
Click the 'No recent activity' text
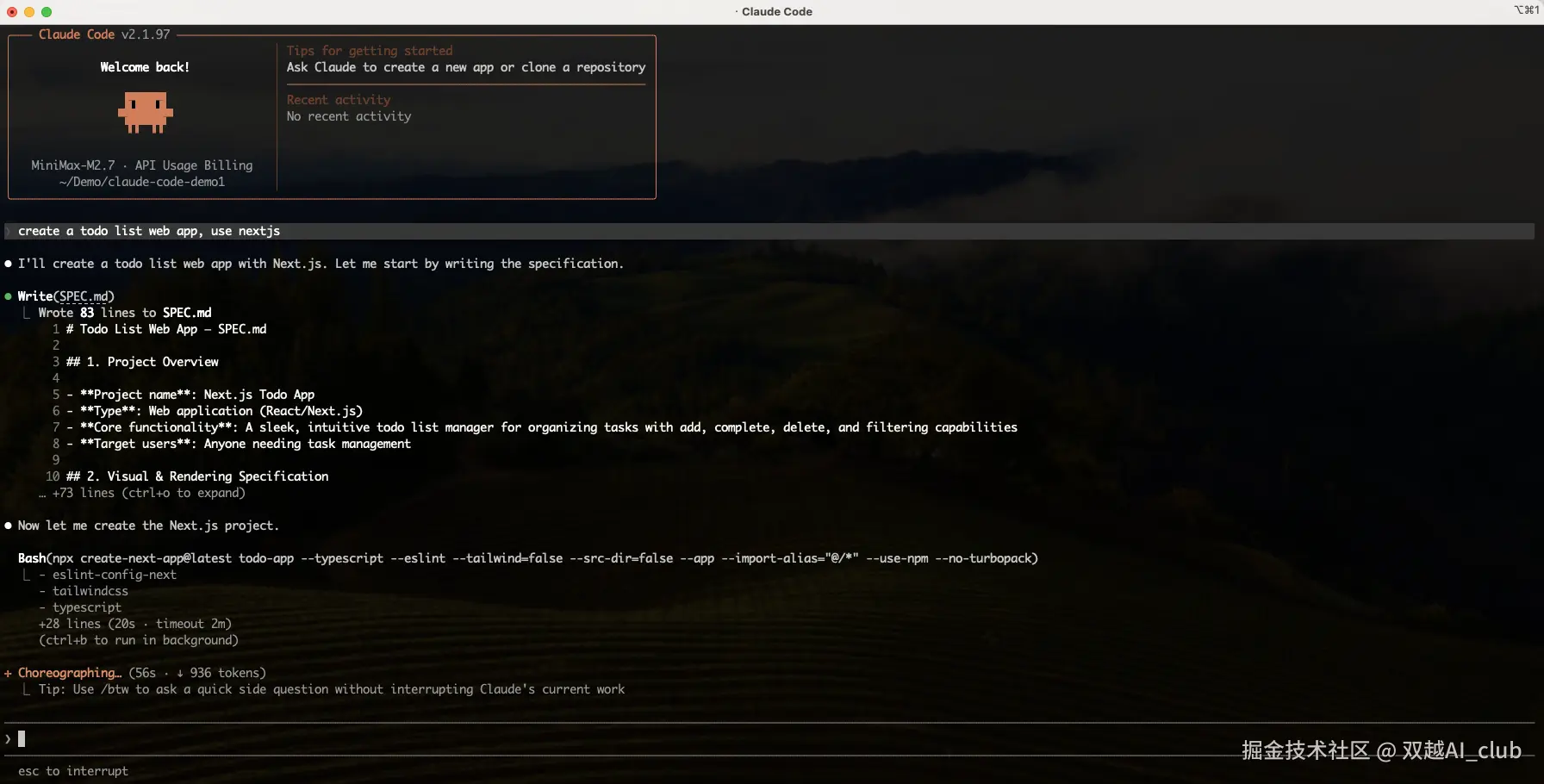tap(349, 116)
